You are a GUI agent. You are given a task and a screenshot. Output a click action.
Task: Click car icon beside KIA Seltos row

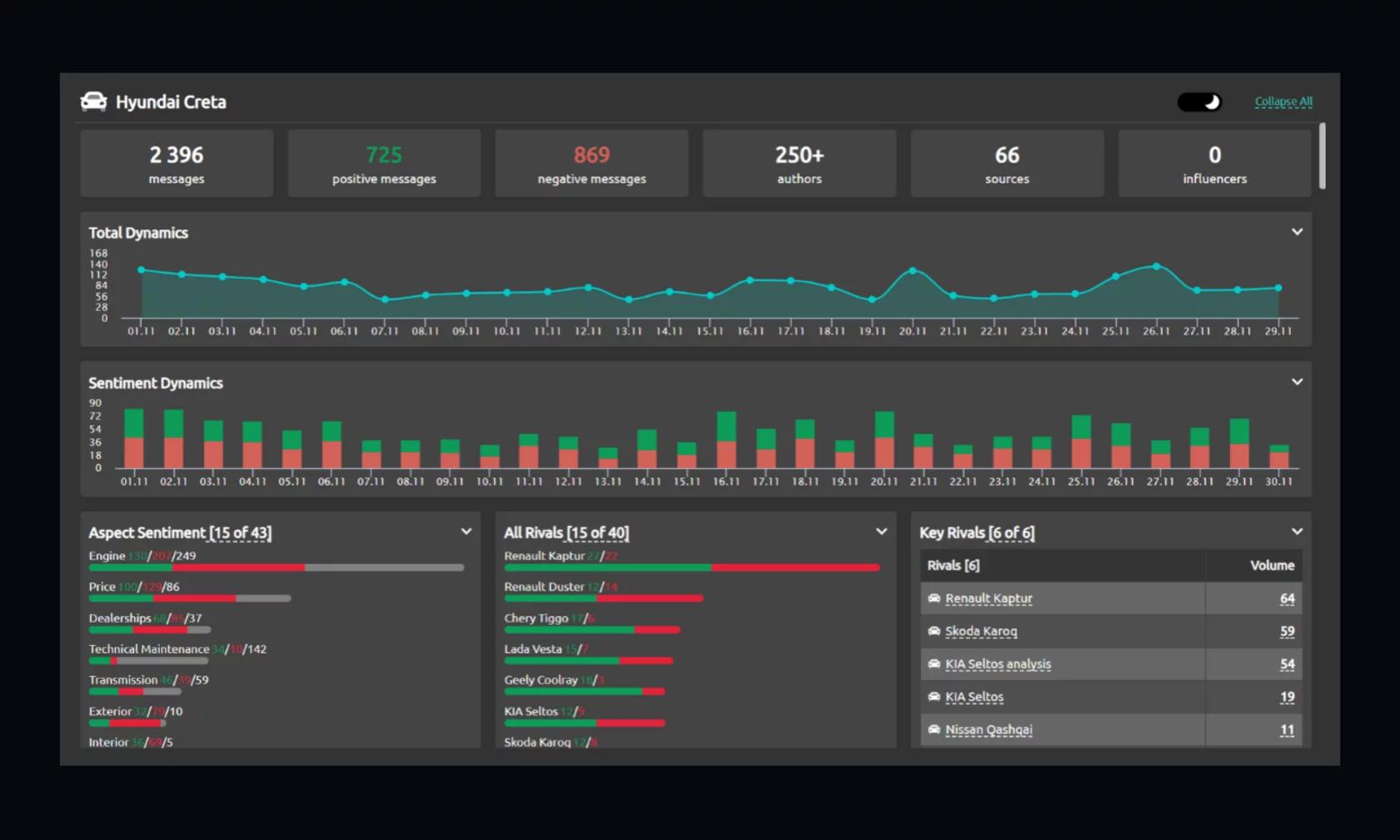(x=934, y=697)
